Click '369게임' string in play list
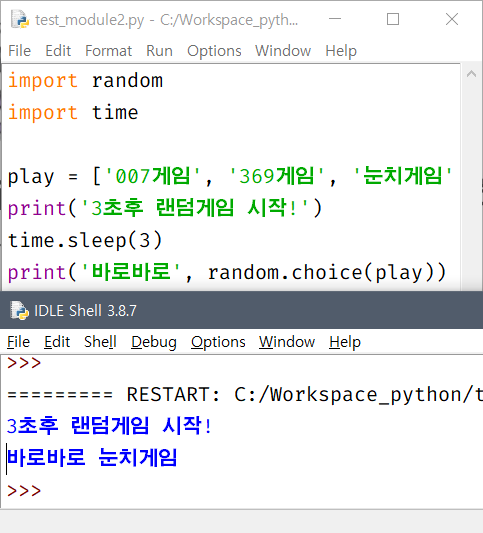483x533 pixels. click(277, 176)
